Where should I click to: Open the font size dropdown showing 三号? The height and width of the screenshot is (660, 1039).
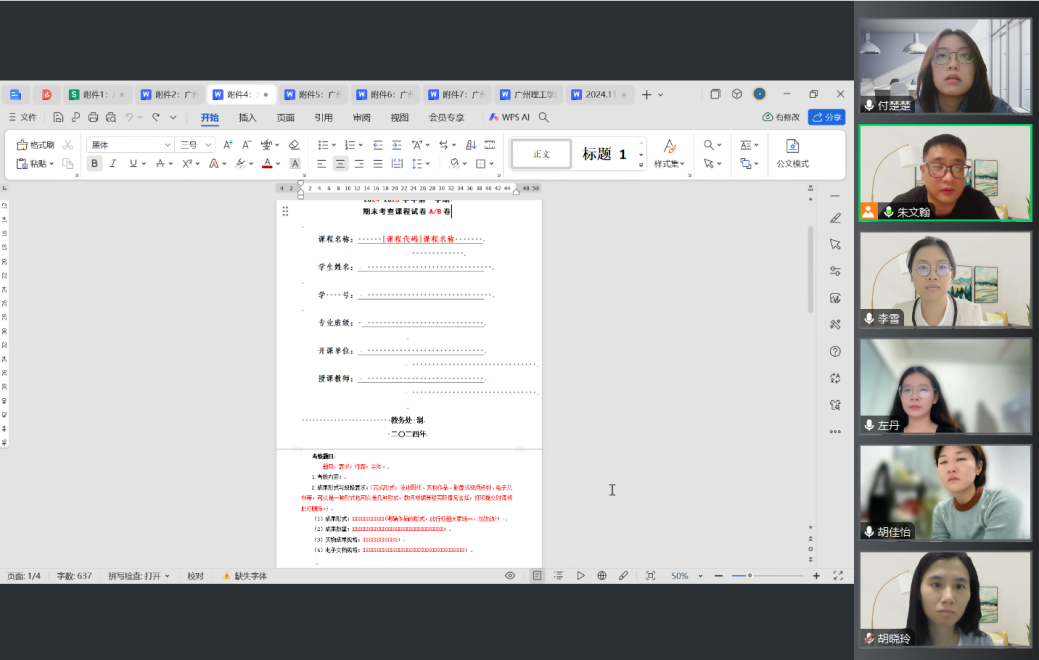tap(195, 145)
